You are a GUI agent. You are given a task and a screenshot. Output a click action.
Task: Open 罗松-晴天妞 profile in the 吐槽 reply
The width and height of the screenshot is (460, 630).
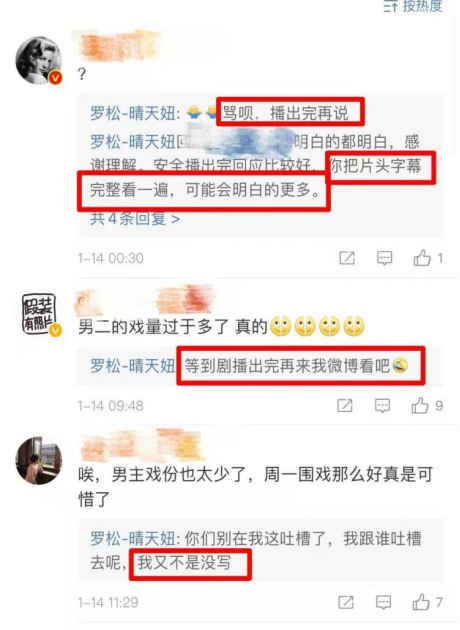[x=135, y=538]
